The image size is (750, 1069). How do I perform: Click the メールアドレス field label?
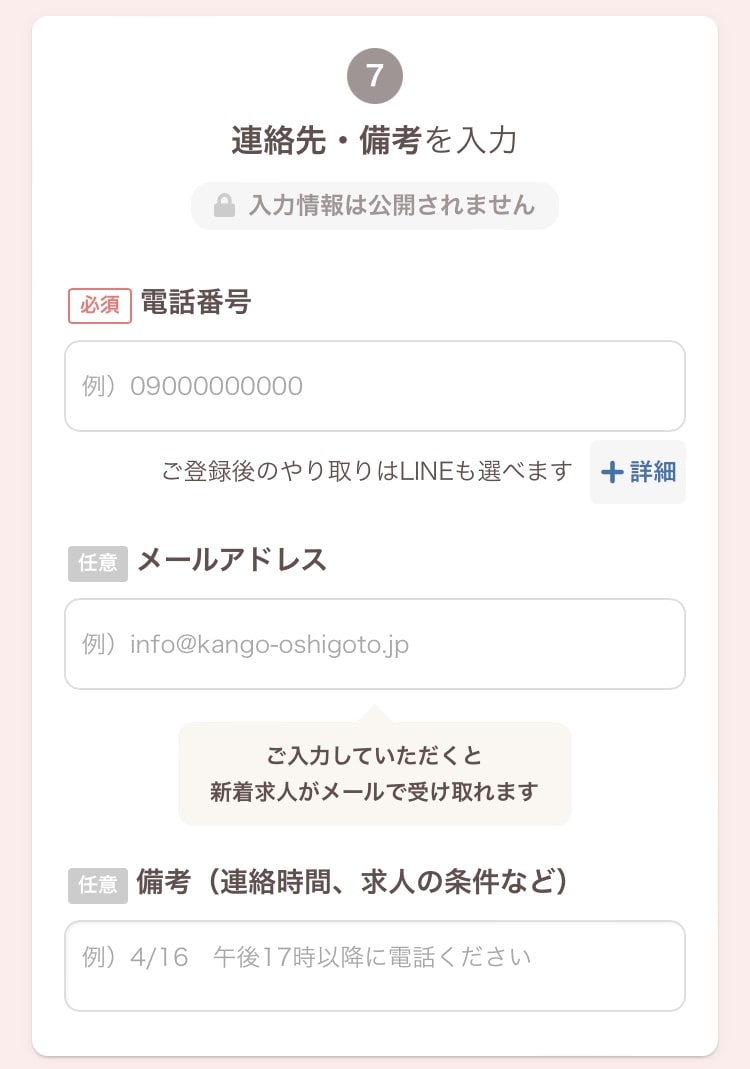(232, 560)
